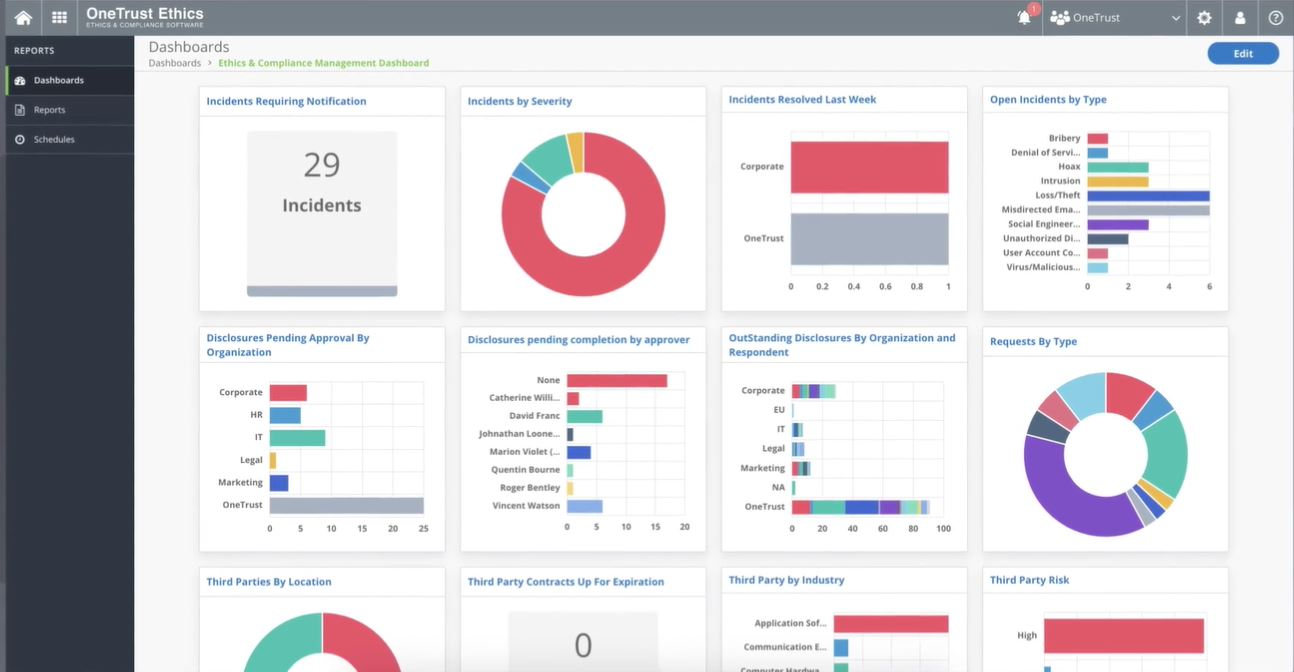1294x672 pixels.
Task: Click the home icon in the top bar
Action: tap(22, 17)
